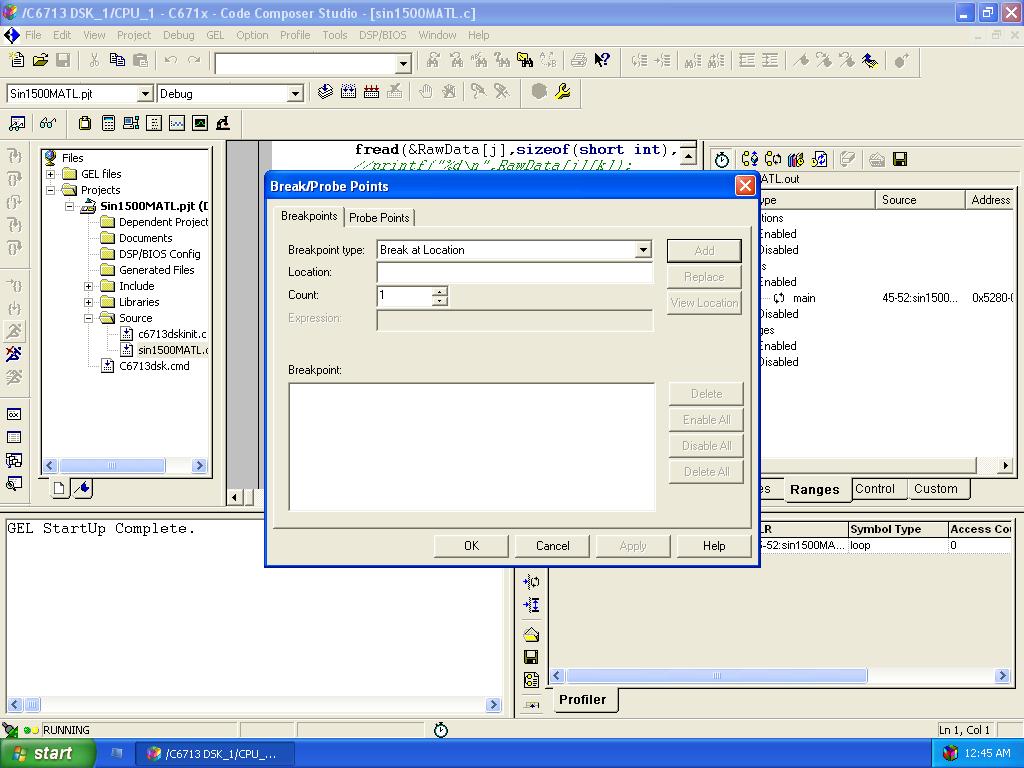Click the house icon beside Profiler panel
This screenshot has width=1024, height=768.
pyautogui.click(x=531, y=634)
